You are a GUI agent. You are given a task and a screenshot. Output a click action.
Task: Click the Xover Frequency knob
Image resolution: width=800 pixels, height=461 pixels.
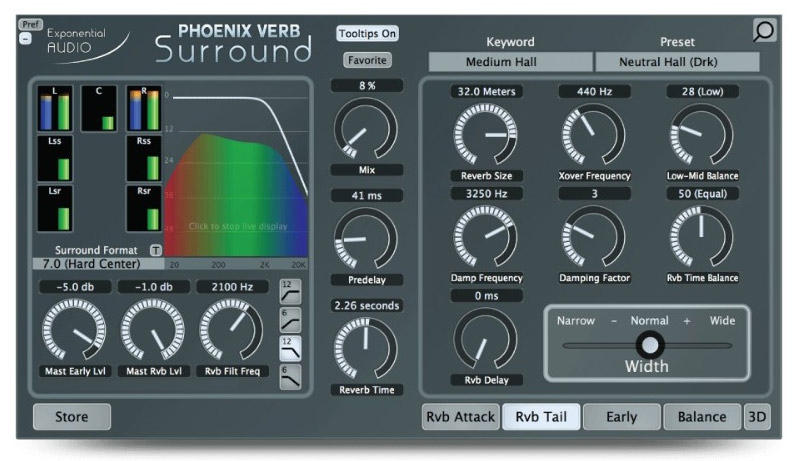click(x=594, y=135)
